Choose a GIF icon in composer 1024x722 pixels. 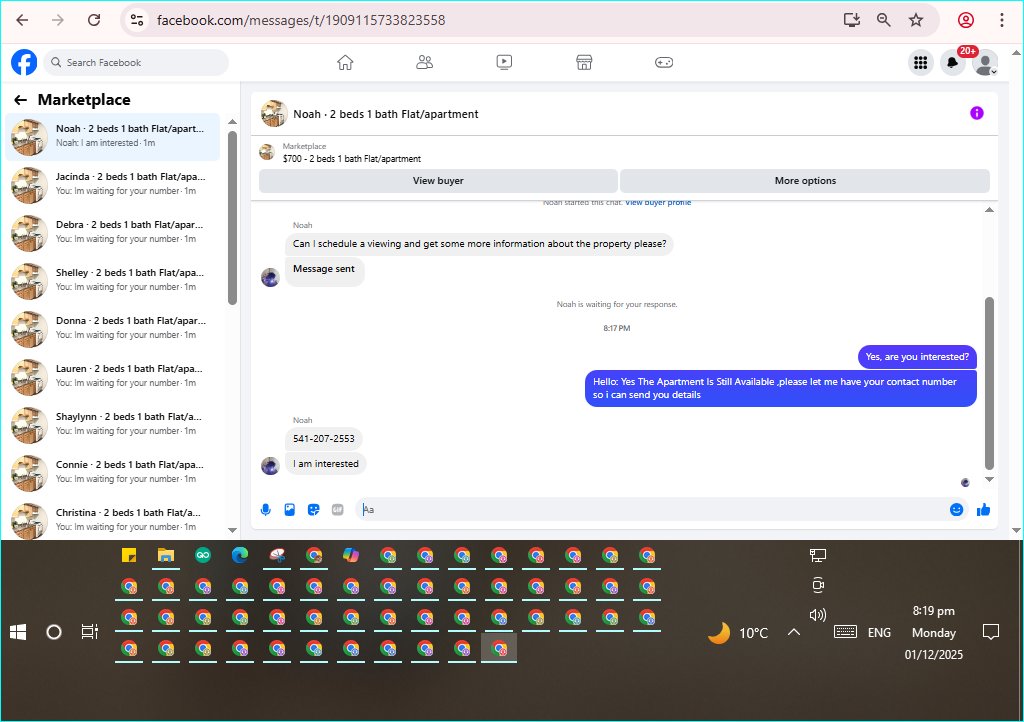(x=338, y=510)
